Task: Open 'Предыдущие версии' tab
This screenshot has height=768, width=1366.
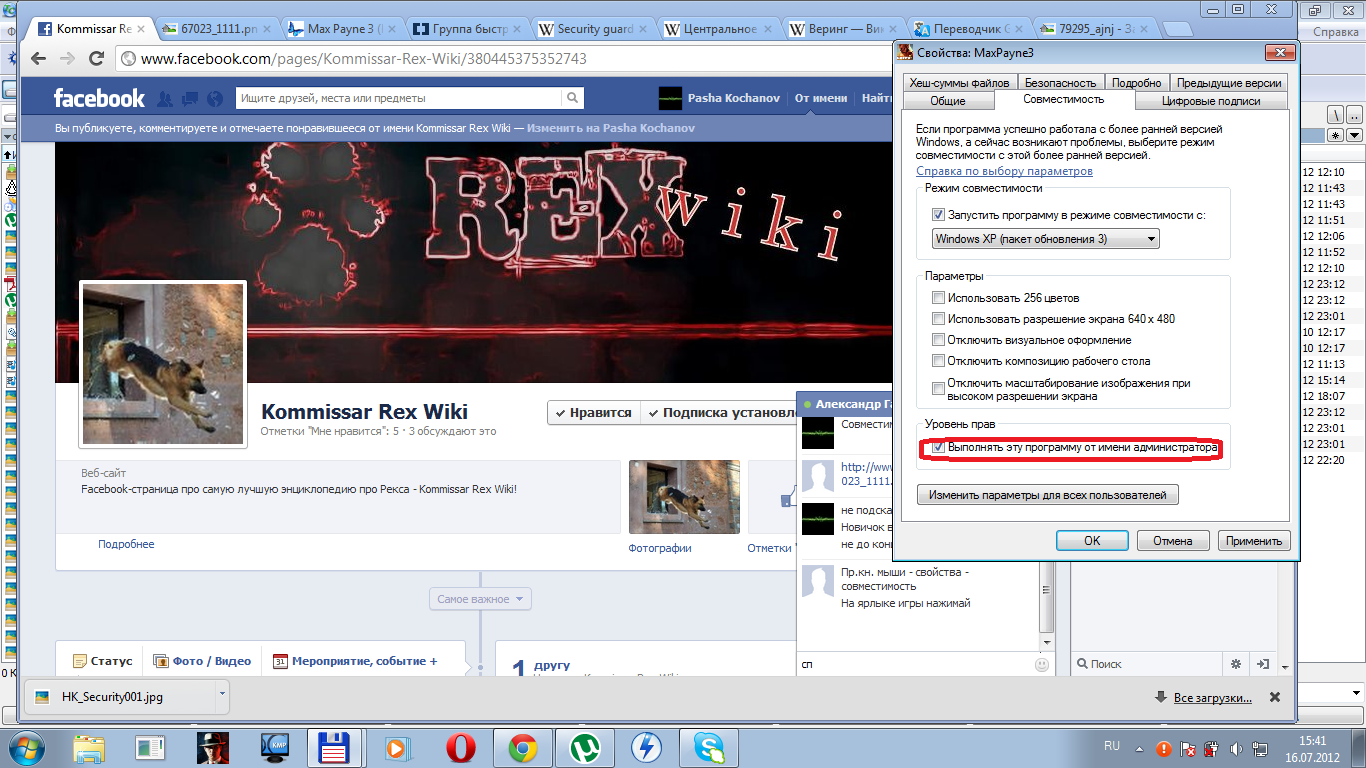Action: point(1229,83)
